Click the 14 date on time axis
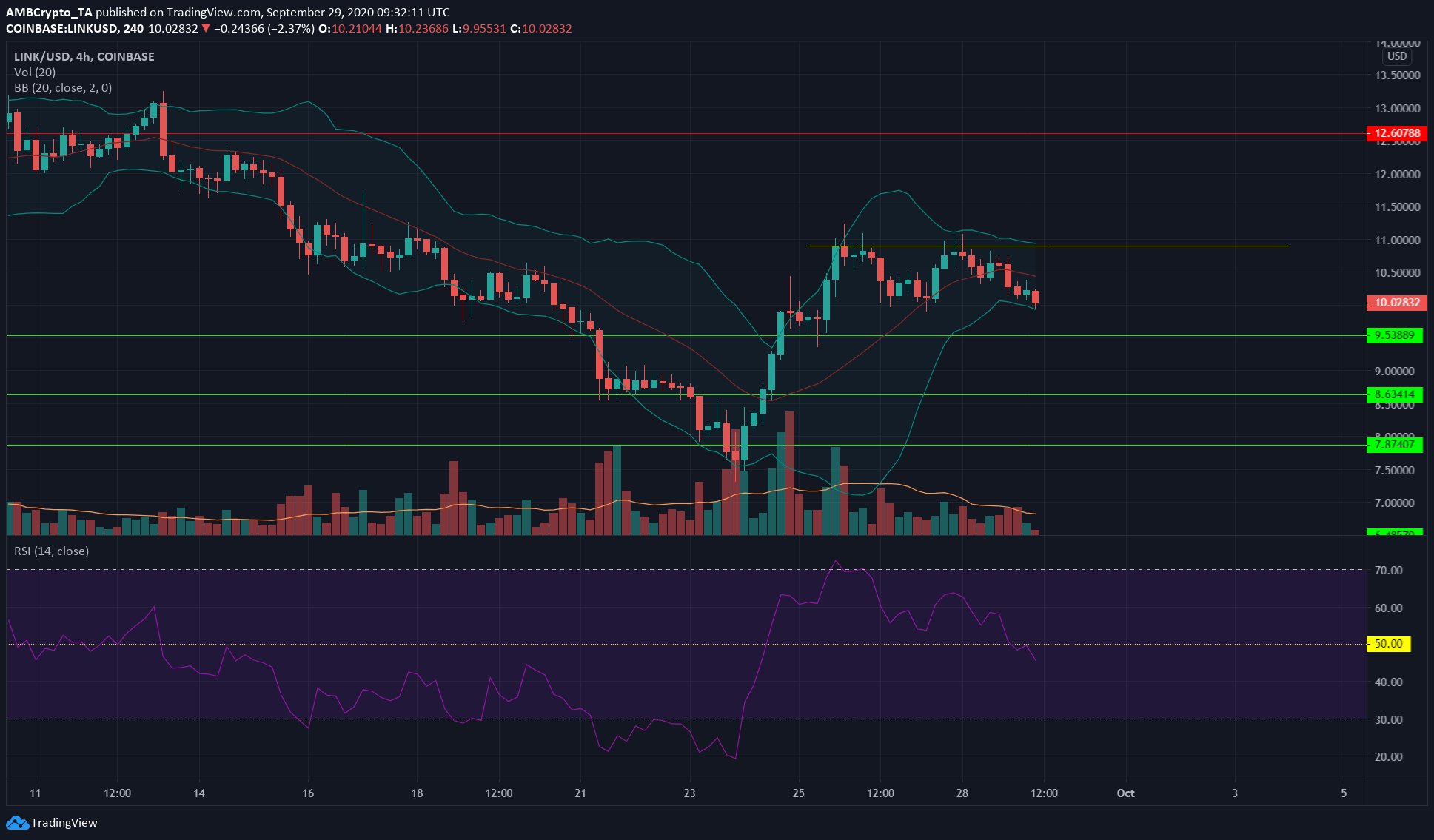The image size is (1434, 840). 198,793
